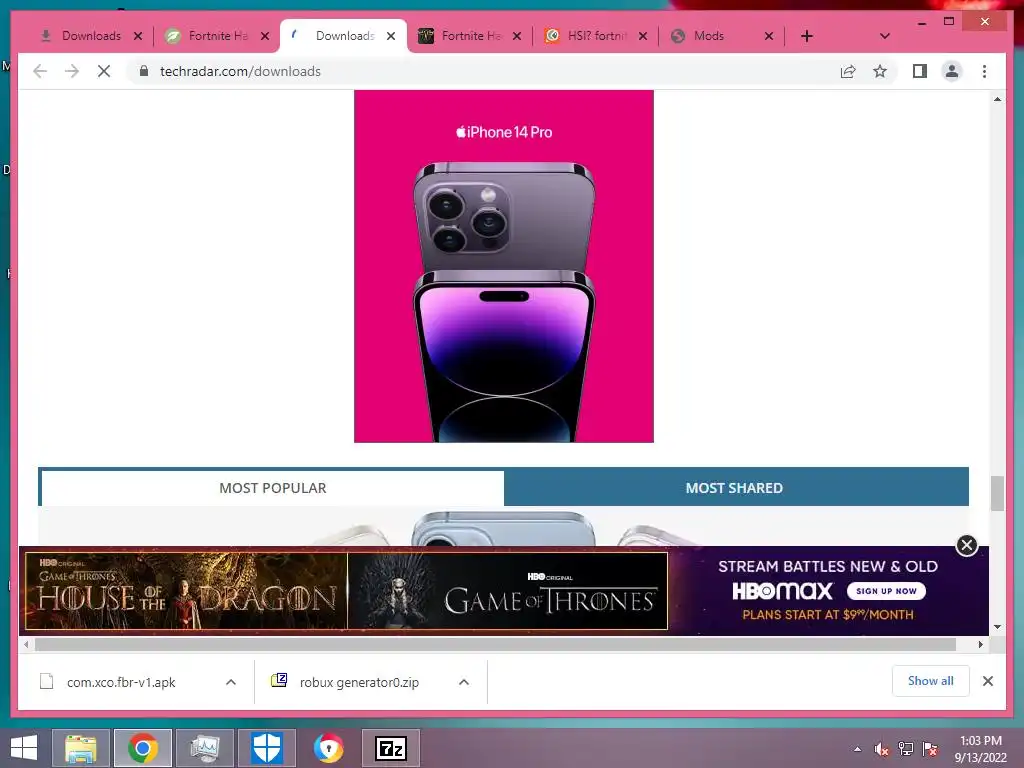Show hidden system tray icons
This screenshot has height=768, width=1024.
tap(857, 749)
